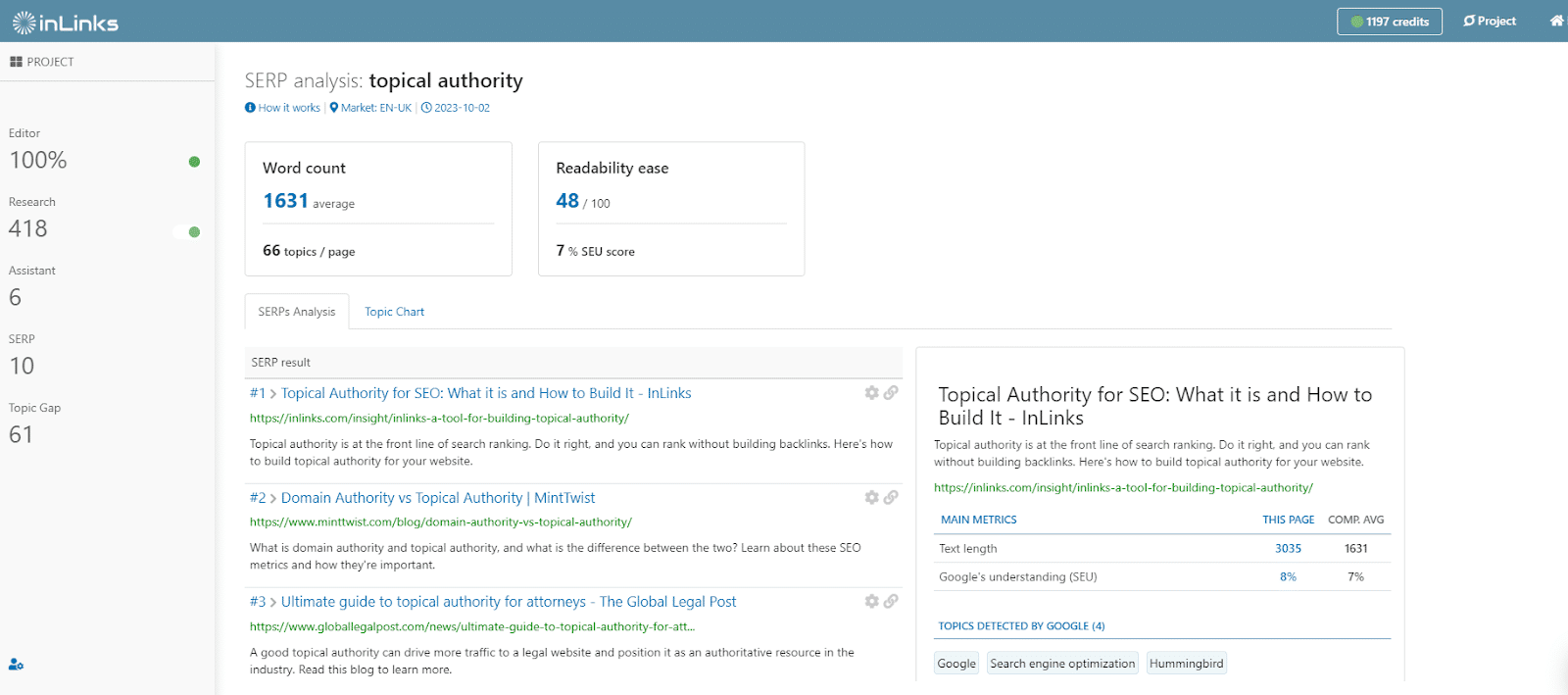Click the link icon for Global Legal Post result
The width and height of the screenshot is (1568, 695).
[x=891, y=601]
